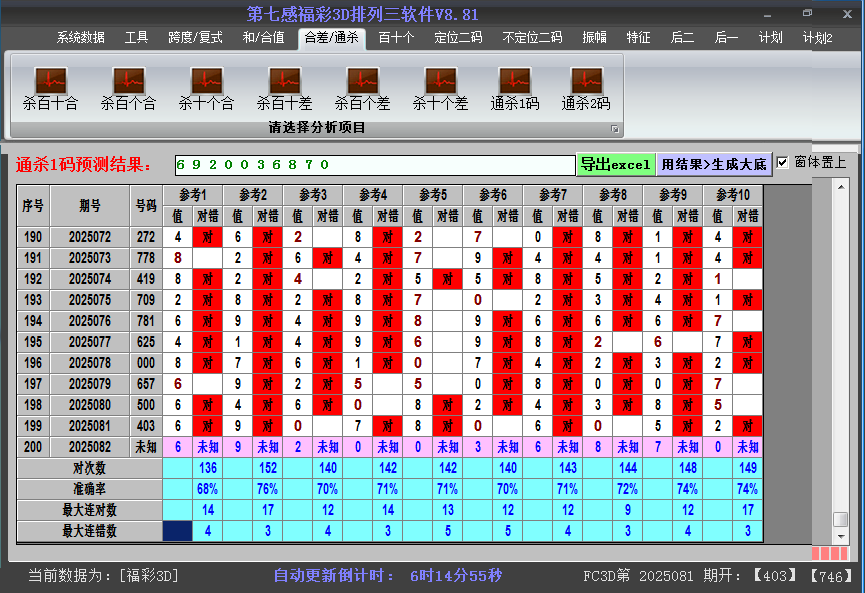Click the 期号 column header
Image resolution: width=865 pixels, height=593 pixels.
[x=90, y=206]
